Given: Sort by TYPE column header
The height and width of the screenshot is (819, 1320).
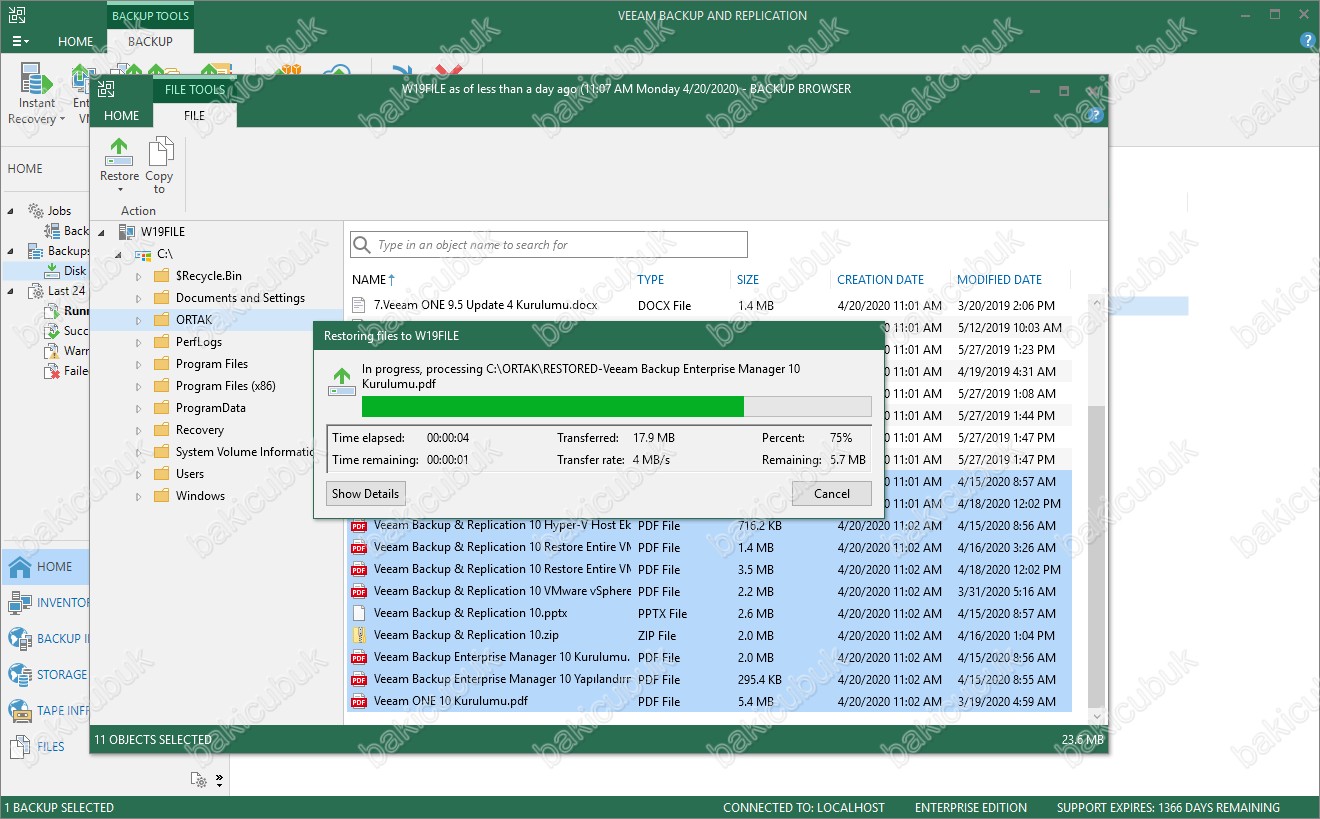Looking at the screenshot, I should (651, 280).
